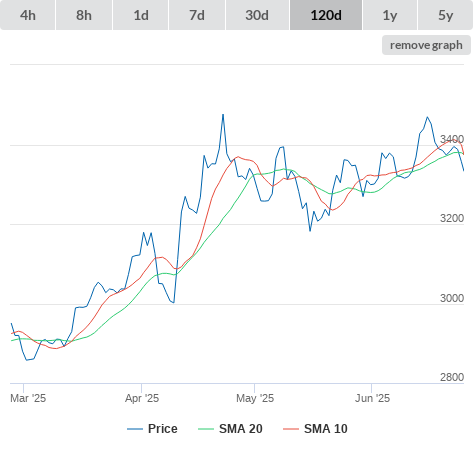This screenshot has width=474, height=455.
Task: Switch to the 8h time range
Action: (x=84, y=15)
